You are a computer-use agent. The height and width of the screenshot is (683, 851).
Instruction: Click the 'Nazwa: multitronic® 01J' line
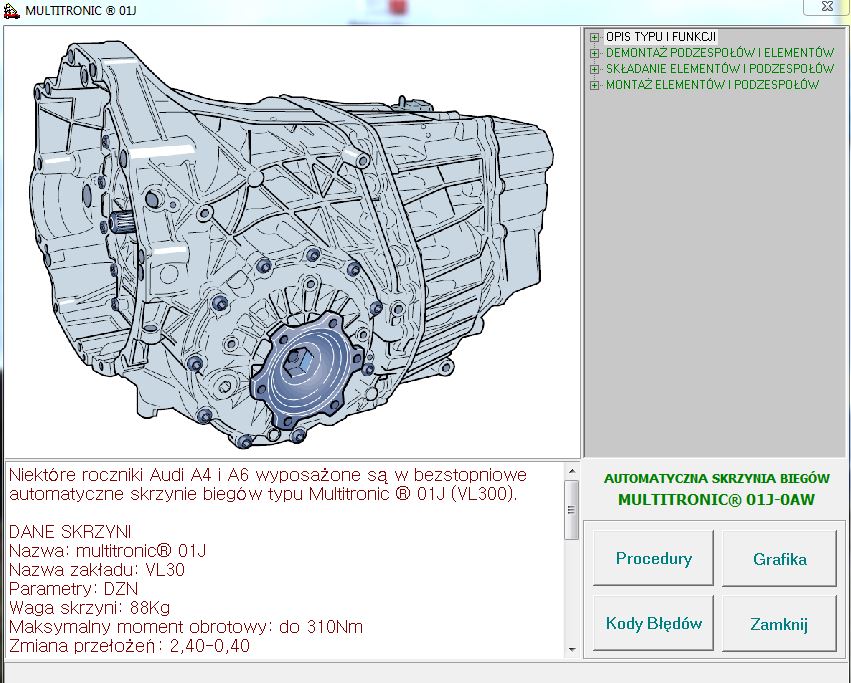(x=107, y=551)
